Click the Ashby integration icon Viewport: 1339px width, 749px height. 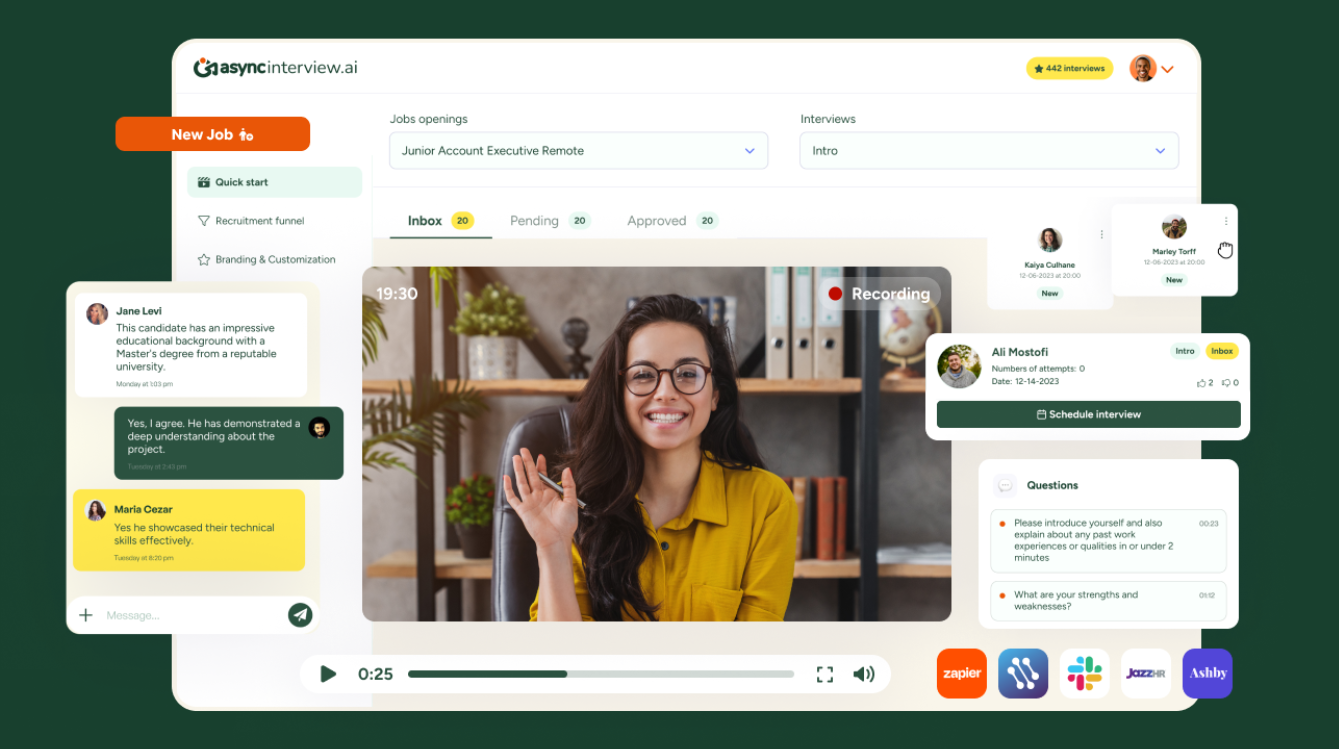1207,673
